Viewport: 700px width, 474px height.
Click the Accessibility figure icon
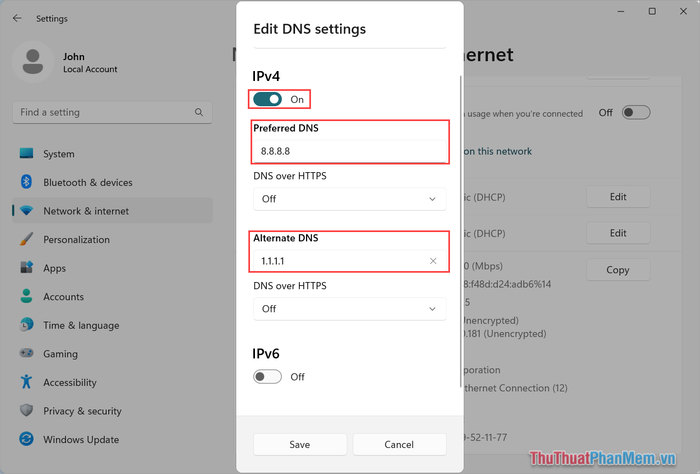26,382
